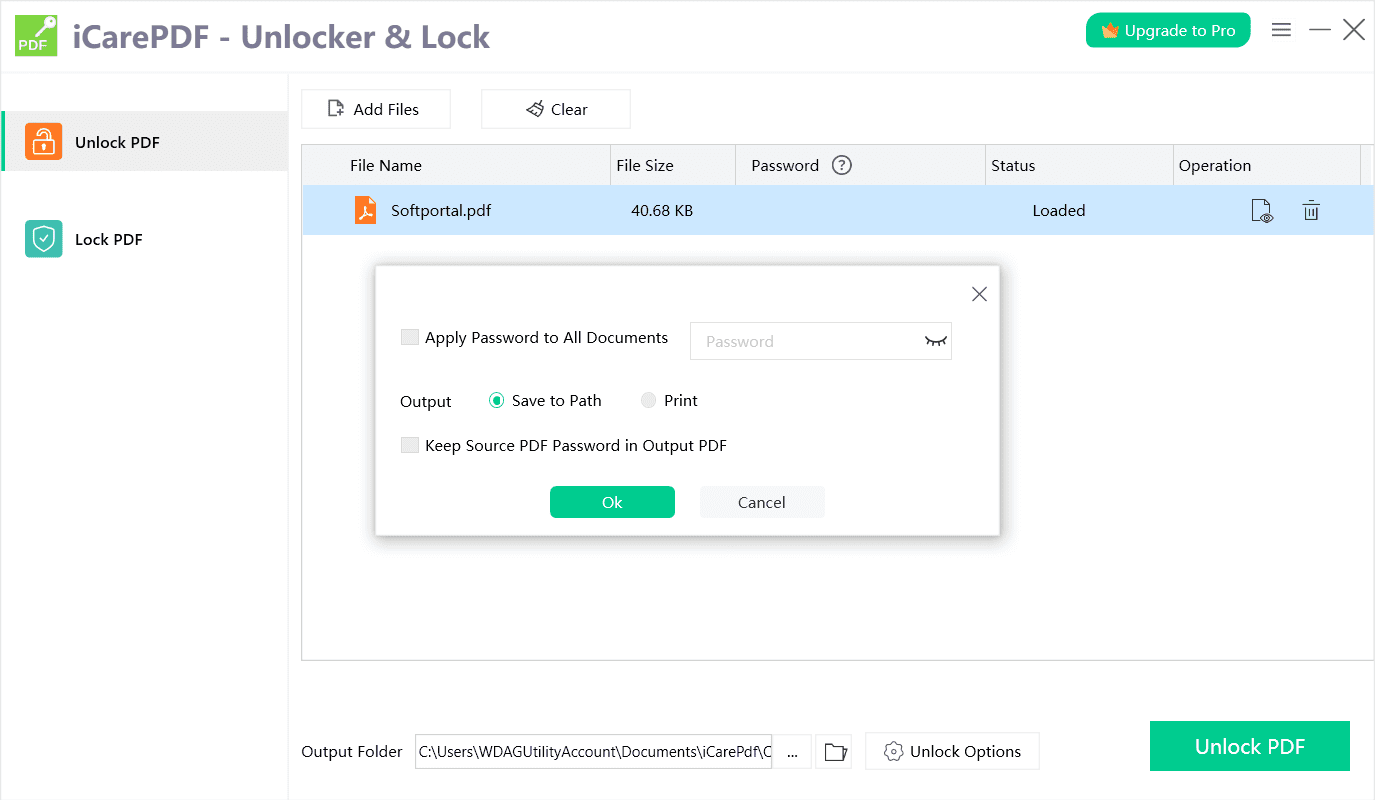Click the Upgrade to Pro button
The height and width of the screenshot is (800, 1375).
coord(1167,30)
